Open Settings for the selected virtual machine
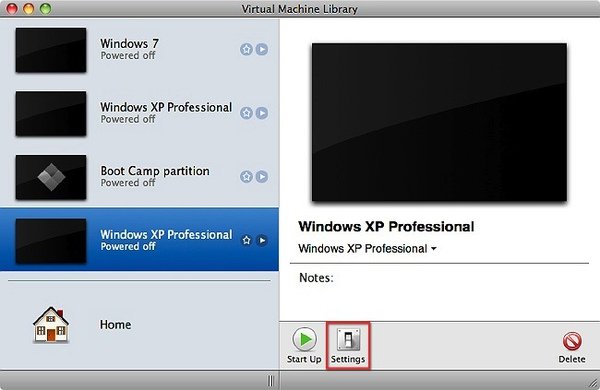The width and height of the screenshot is (600, 390). [348, 345]
